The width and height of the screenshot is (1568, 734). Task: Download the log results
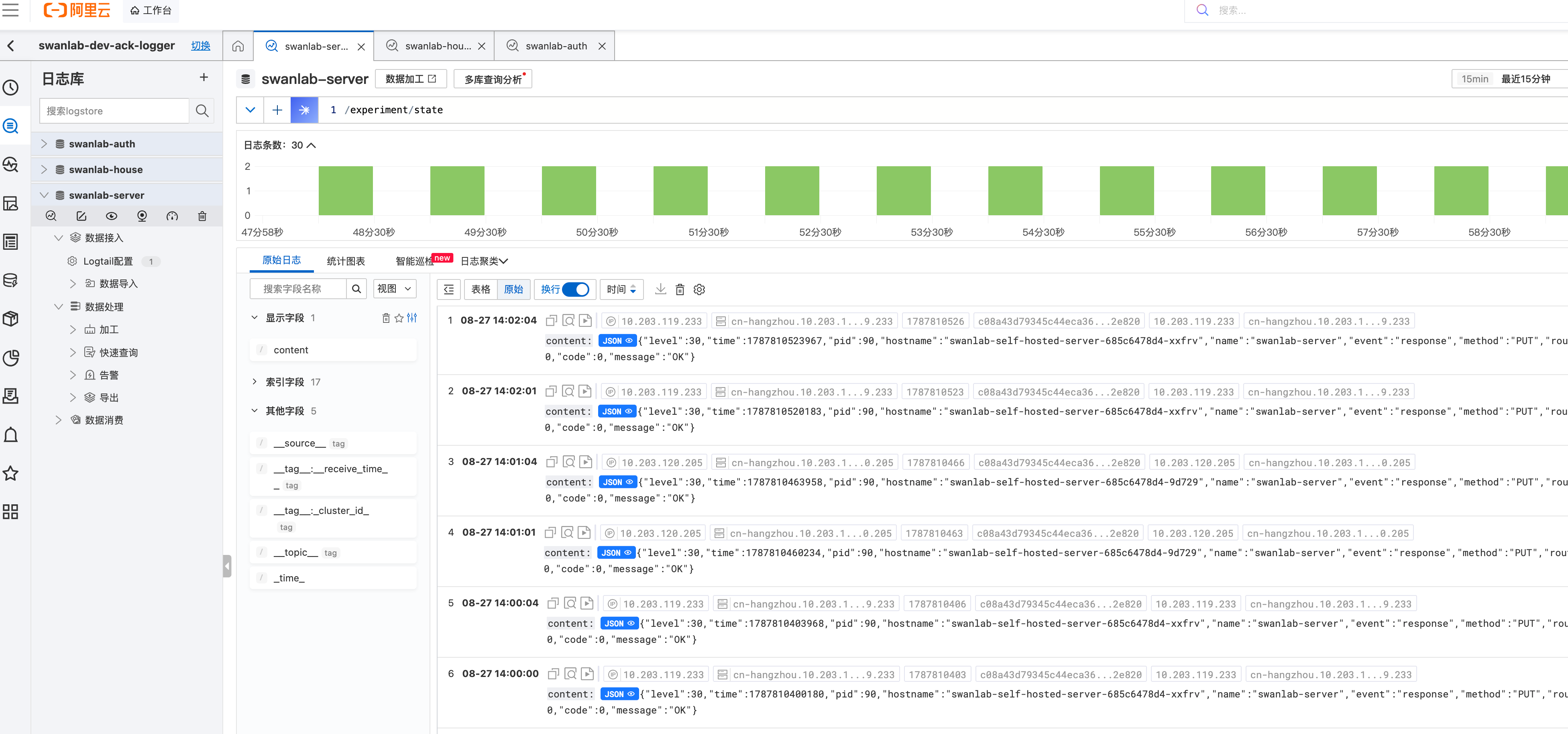[x=660, y=289]
